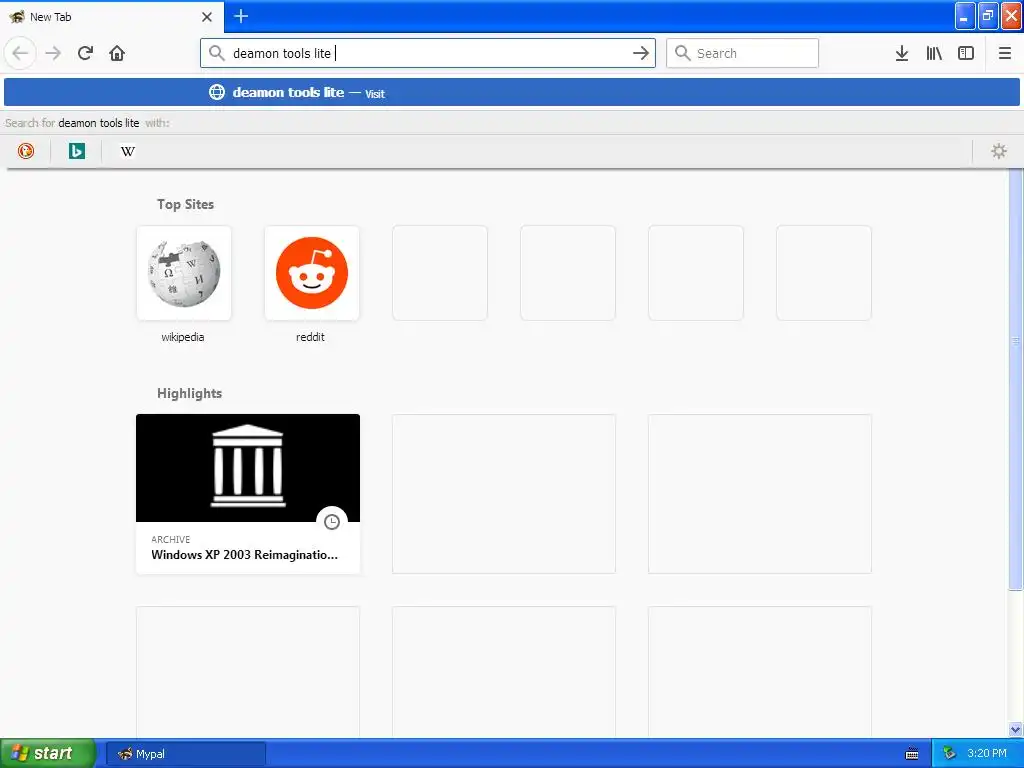Open the hamburger application menu
The image size is (1024, 768).
[x=1004, y=53]
